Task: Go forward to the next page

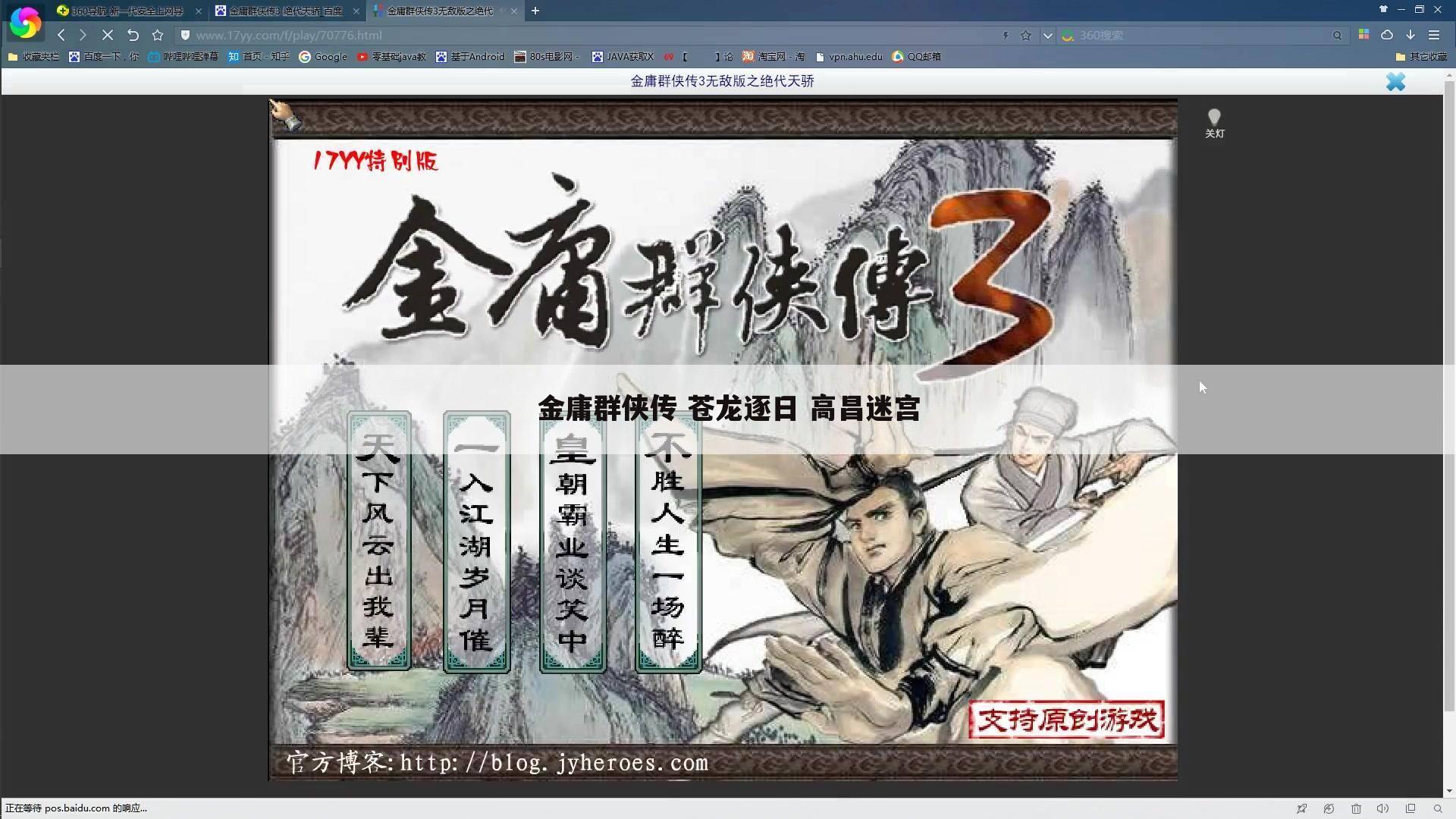Action: coord(83,36)
